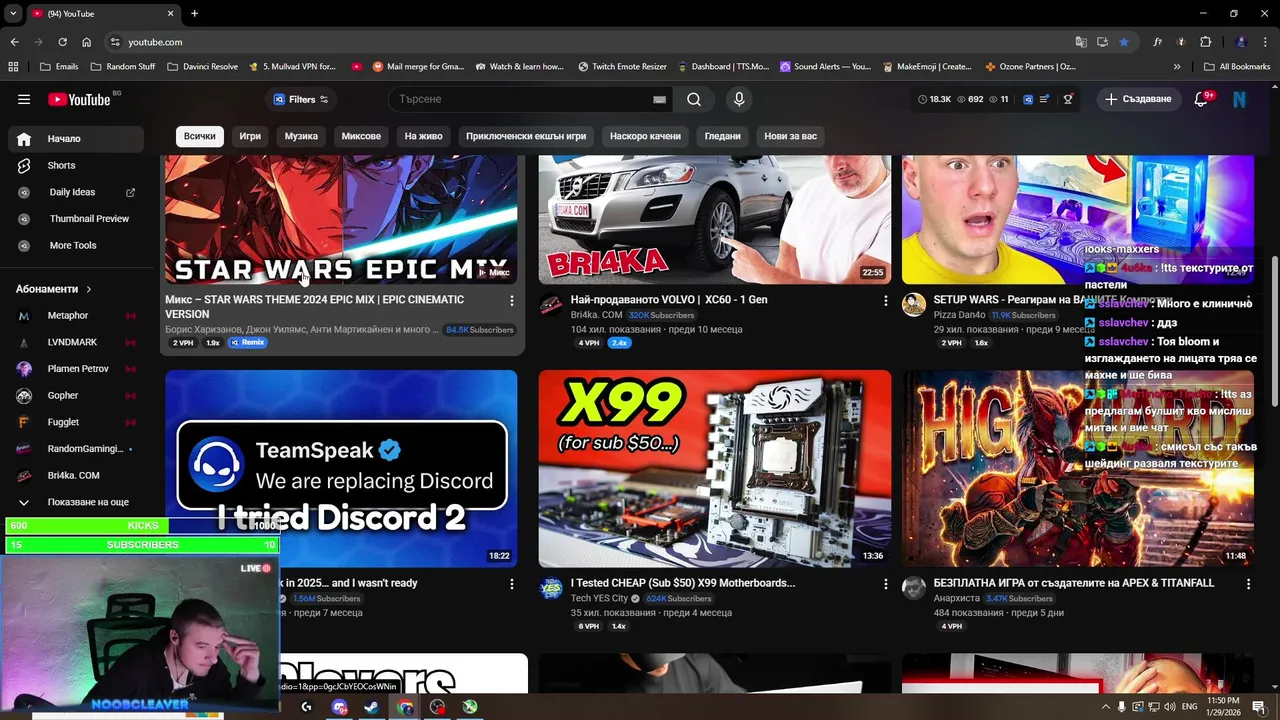Click the Remix badge under Star Wars mix
The height and width of the screenshot is (720, 1280).
[x=248, y=343]
